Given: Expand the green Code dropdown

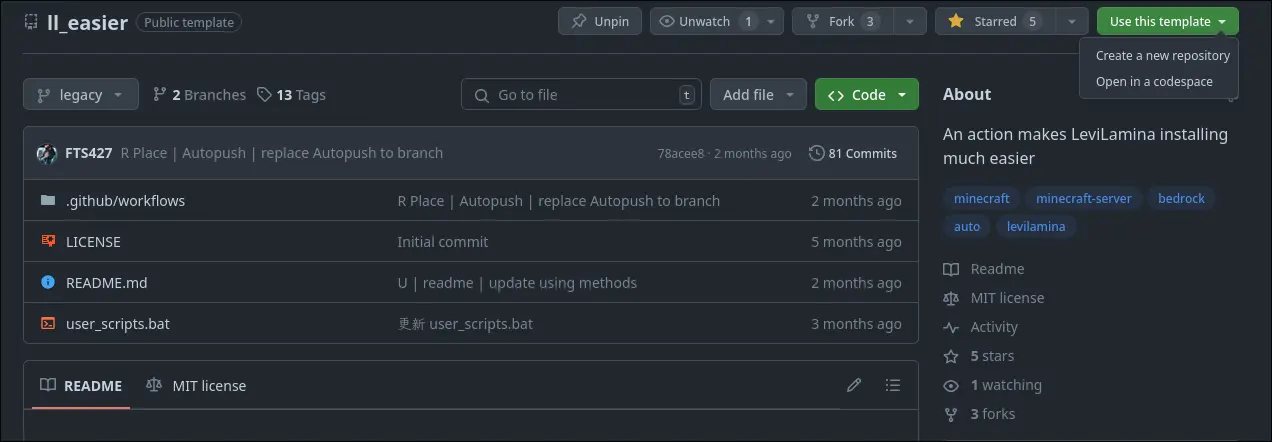Looking at the screenshot, I should pyautogui.click(x=866, y=95).
